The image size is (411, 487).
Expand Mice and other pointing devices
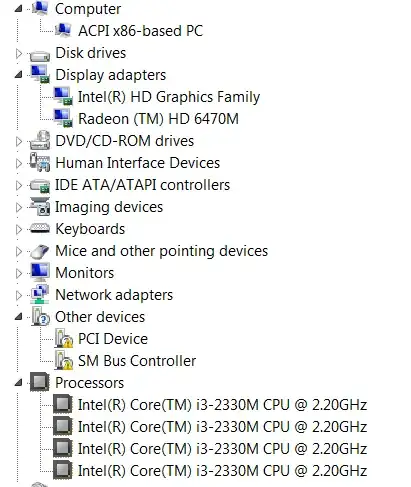[19, 251]
